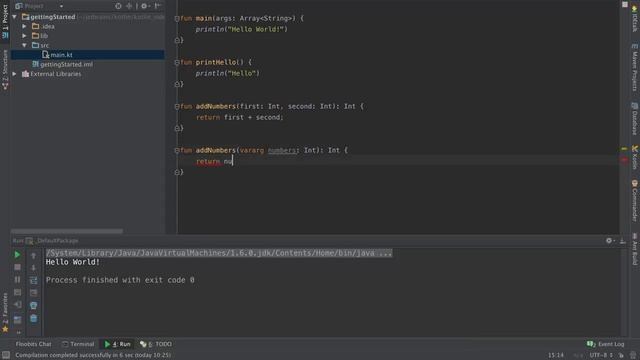Open the 6: TODO tool window tab
This screenshot has height=360, width=640.
point(156,344)
